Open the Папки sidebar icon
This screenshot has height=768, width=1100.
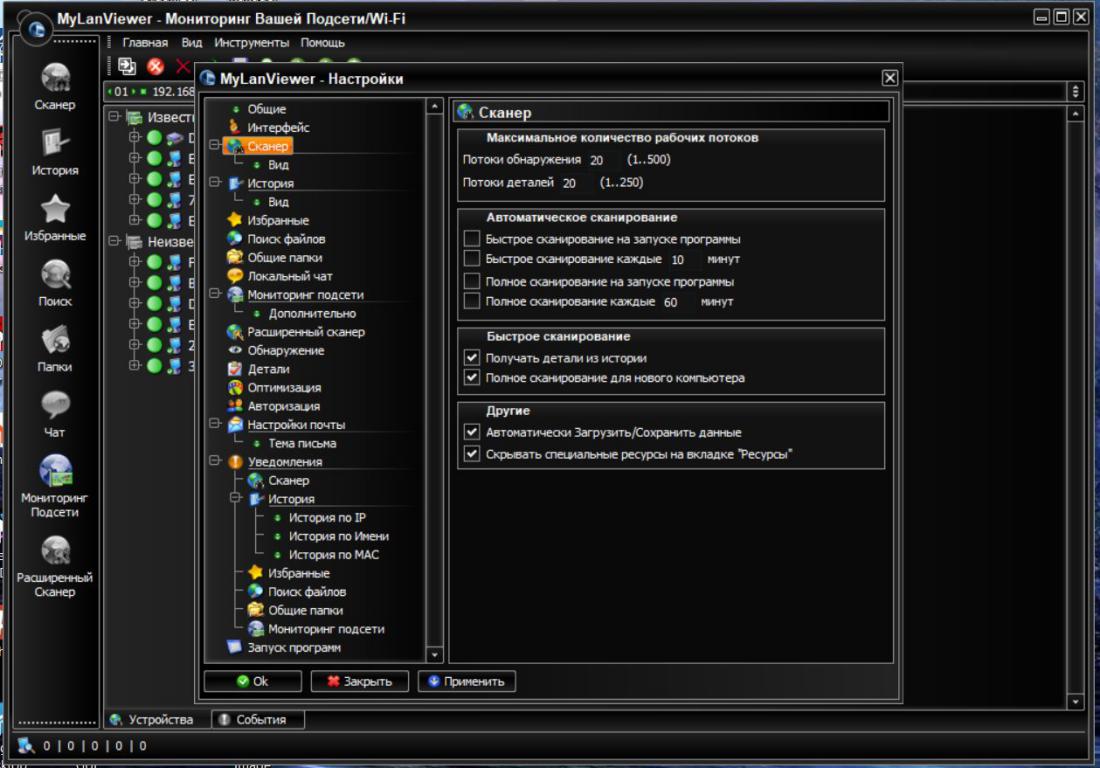[55, 341]
